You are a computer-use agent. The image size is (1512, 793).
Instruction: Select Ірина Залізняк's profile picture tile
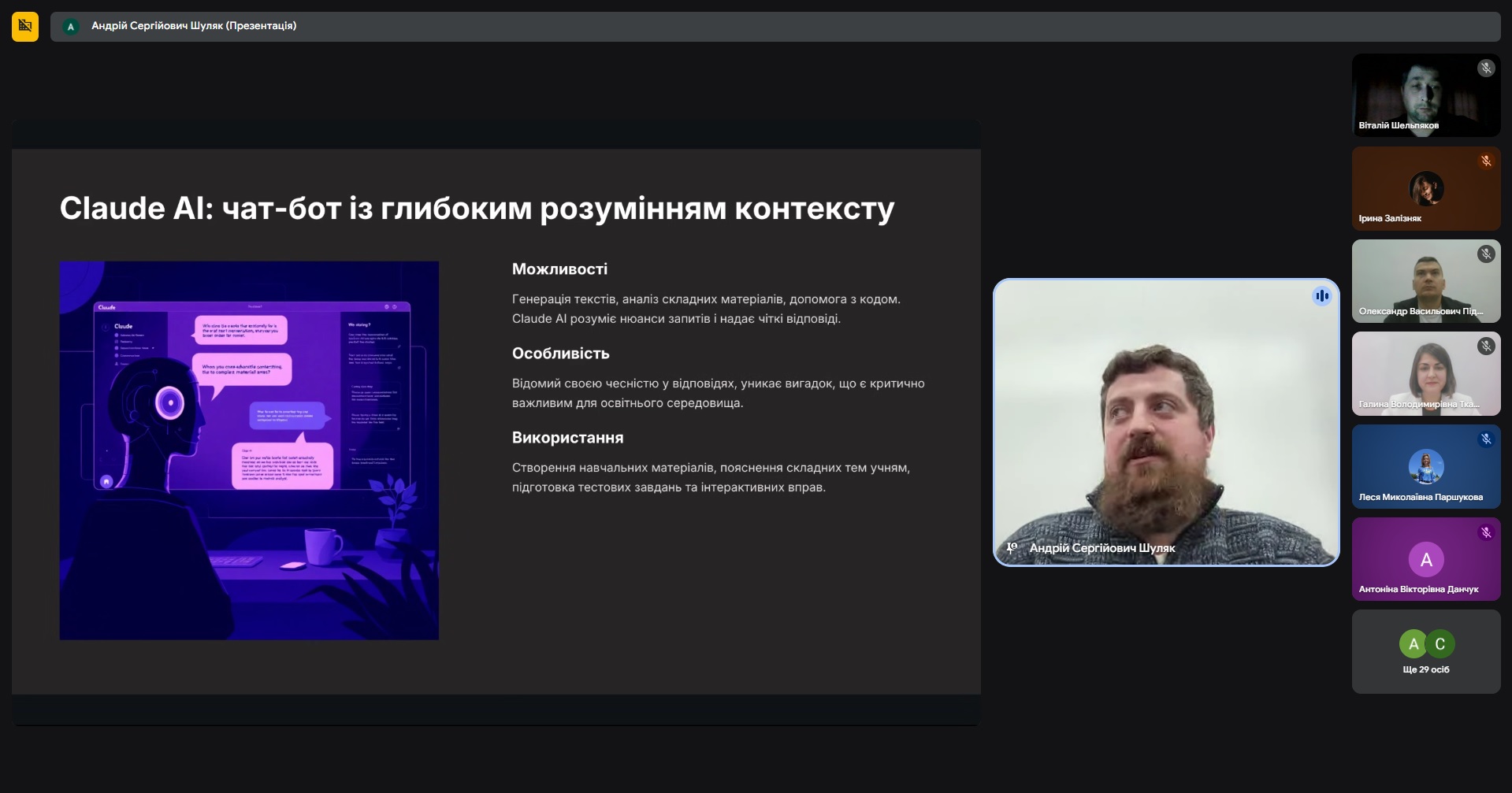coord(1425,188)
